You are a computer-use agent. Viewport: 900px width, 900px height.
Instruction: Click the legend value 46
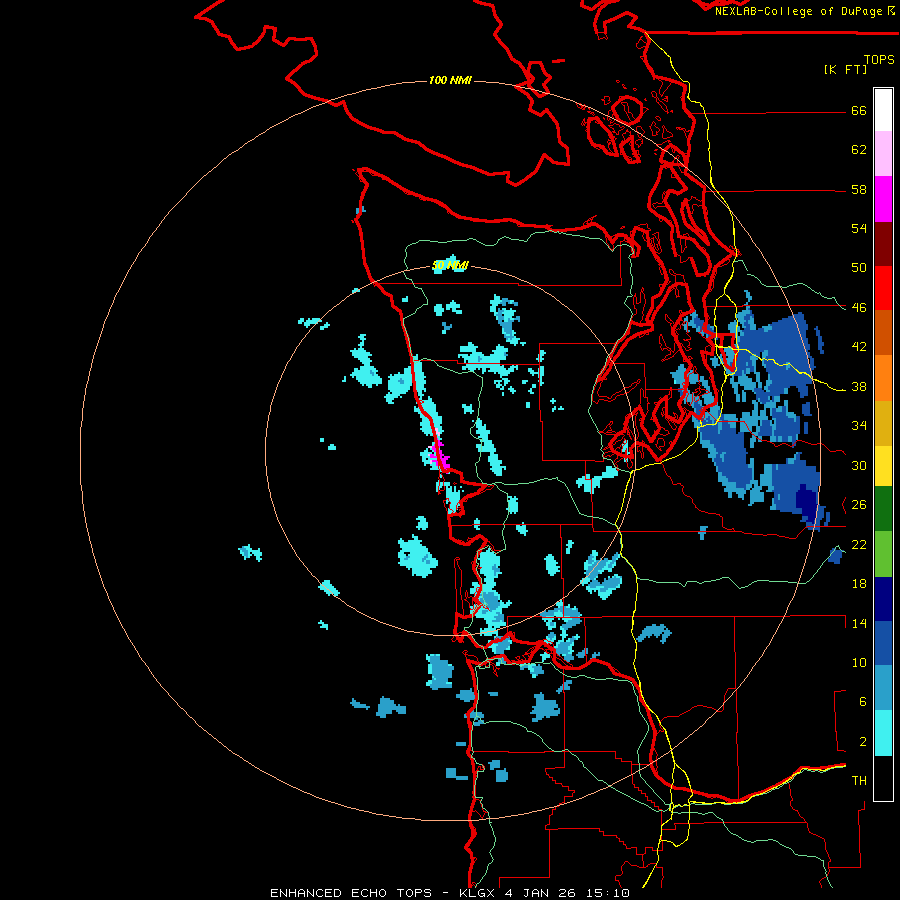coord(859,308)
